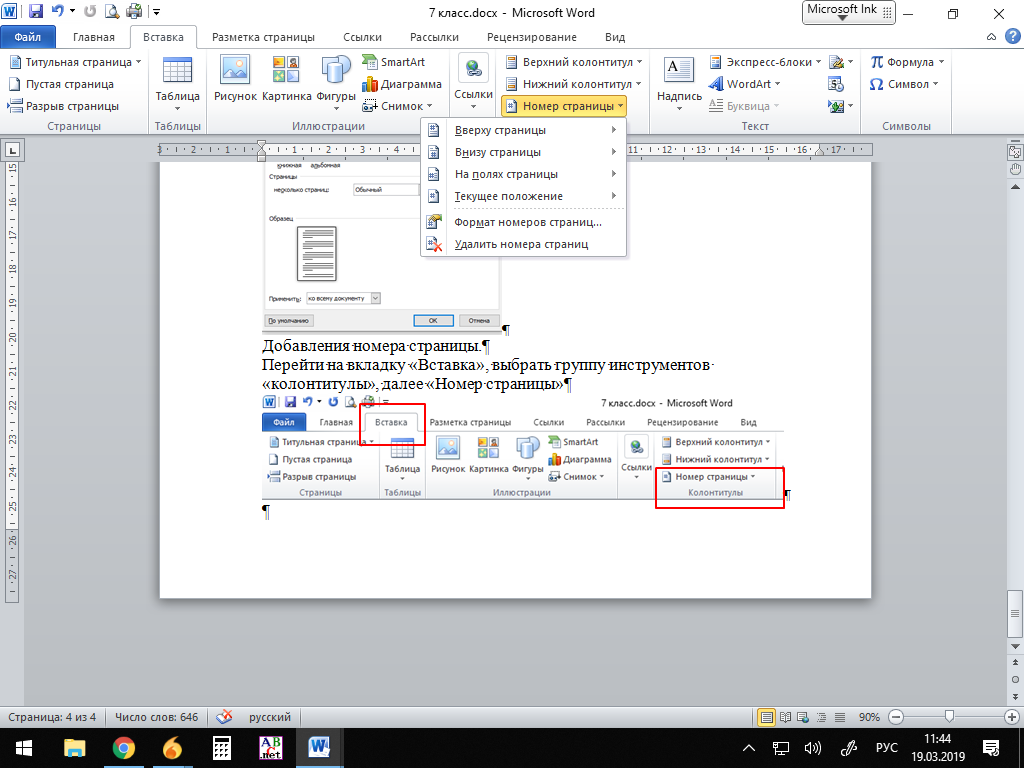Open Google Chrome from the taskbar
The width and height of the screenshot is (1024, 768).
123,747
